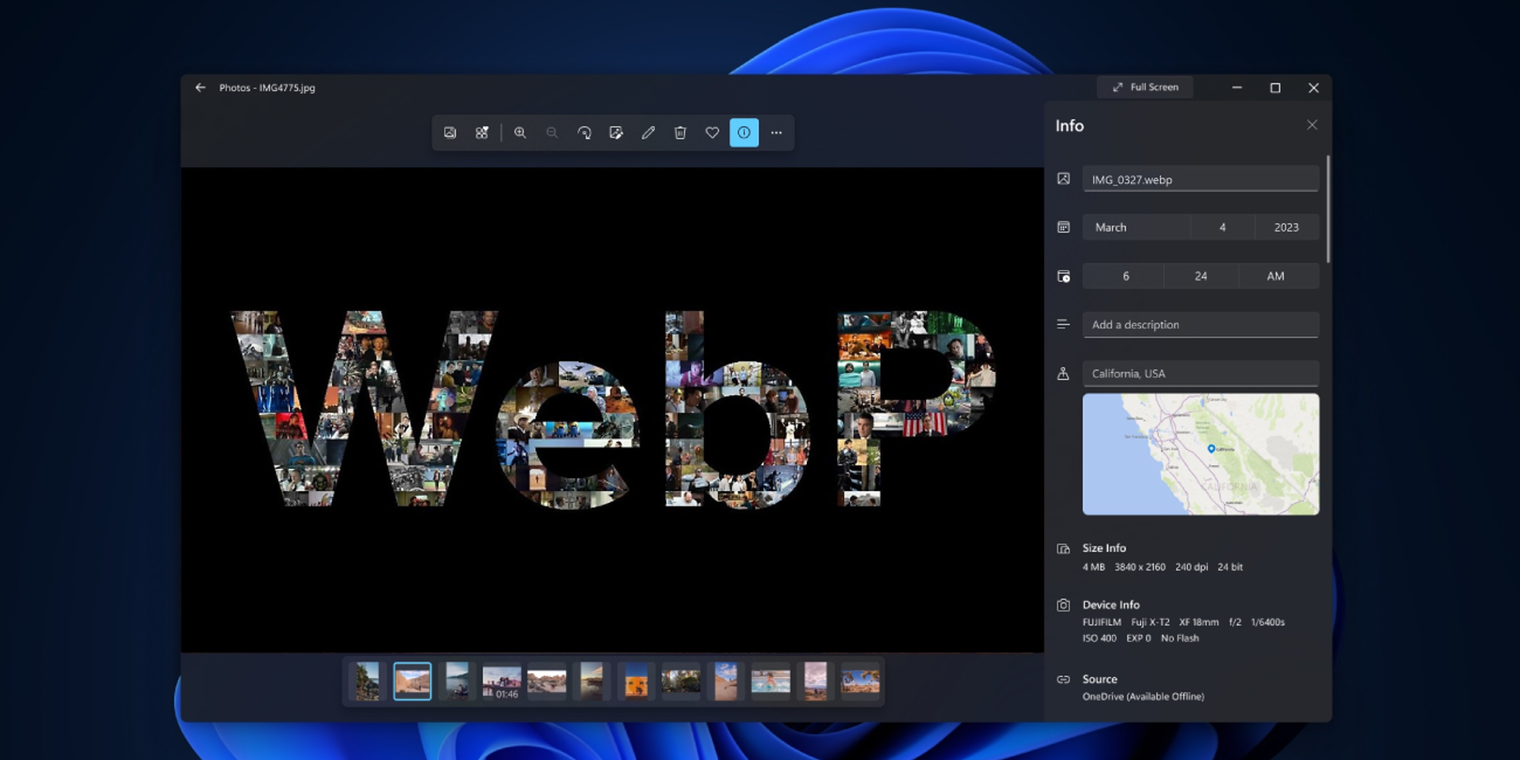Open the map showing California, USA
This screenshot has width=1520, height=760.
pos(1200,454)
